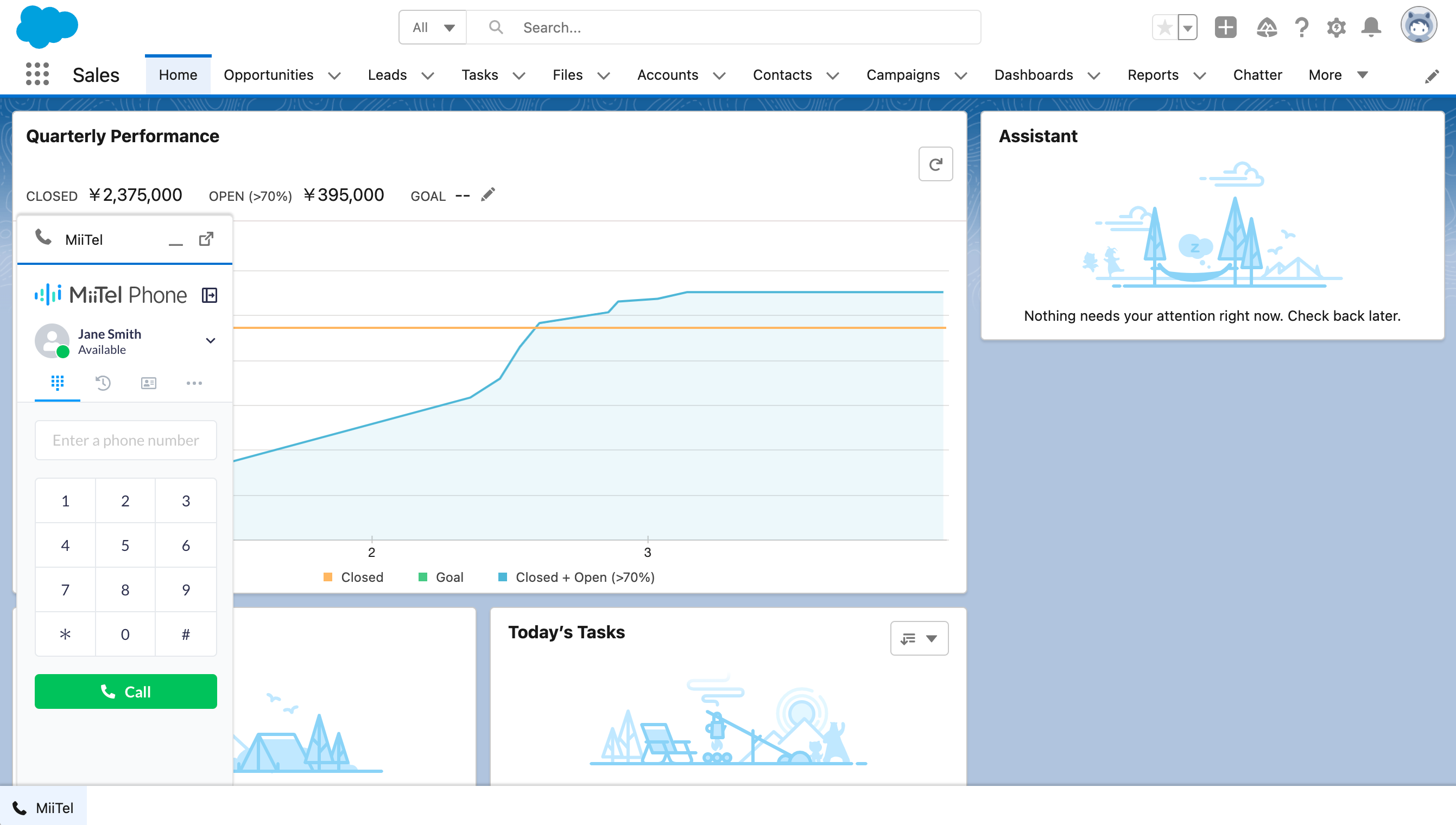This screenshot has height=825, width=1456.
Task: Dial digit 0 on keypad
Action: [125, 634]
